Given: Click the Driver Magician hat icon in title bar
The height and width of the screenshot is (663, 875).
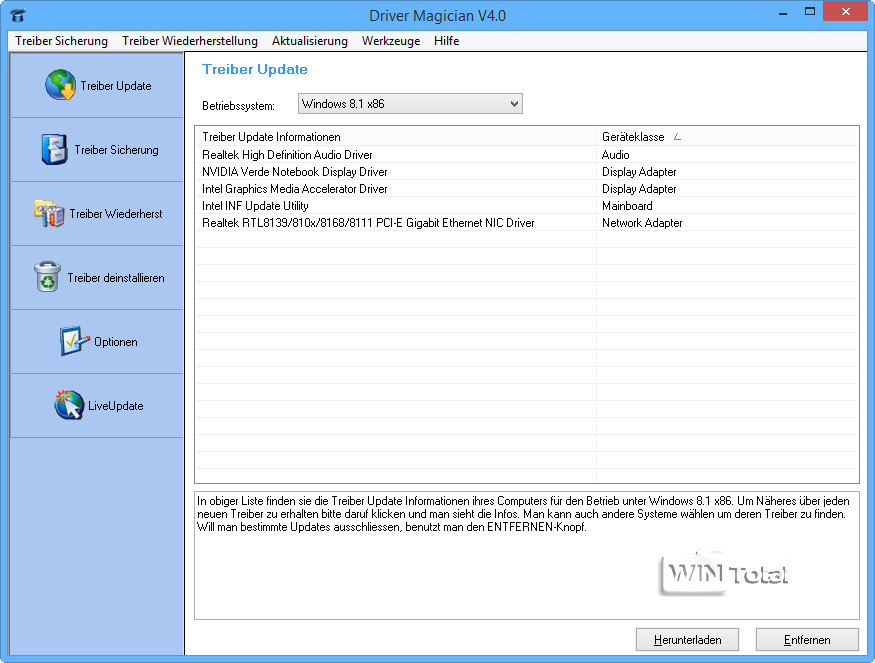Looking at the screenshot, I should 18,15.
